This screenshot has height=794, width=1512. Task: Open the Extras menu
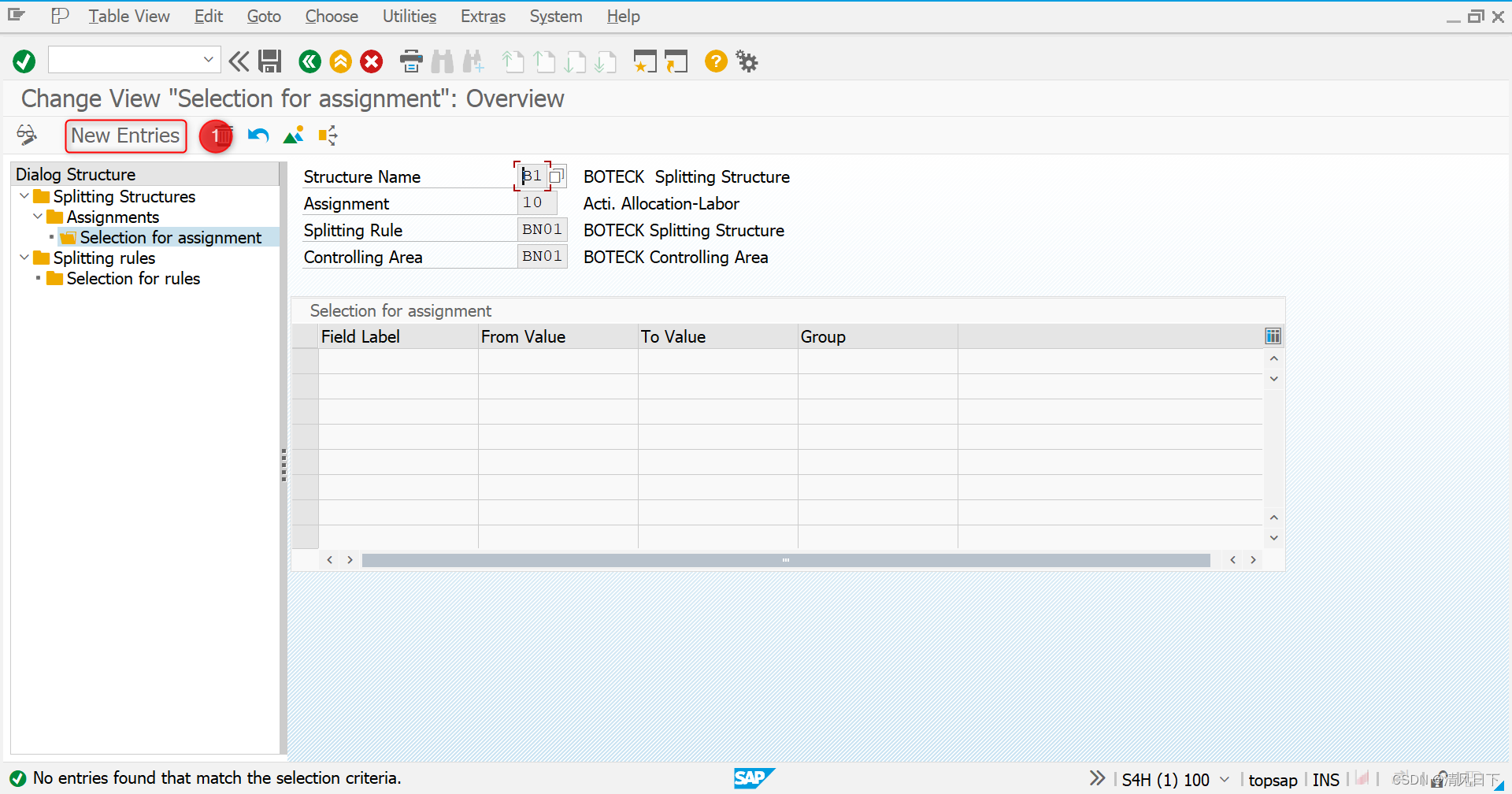pos(483,16)
